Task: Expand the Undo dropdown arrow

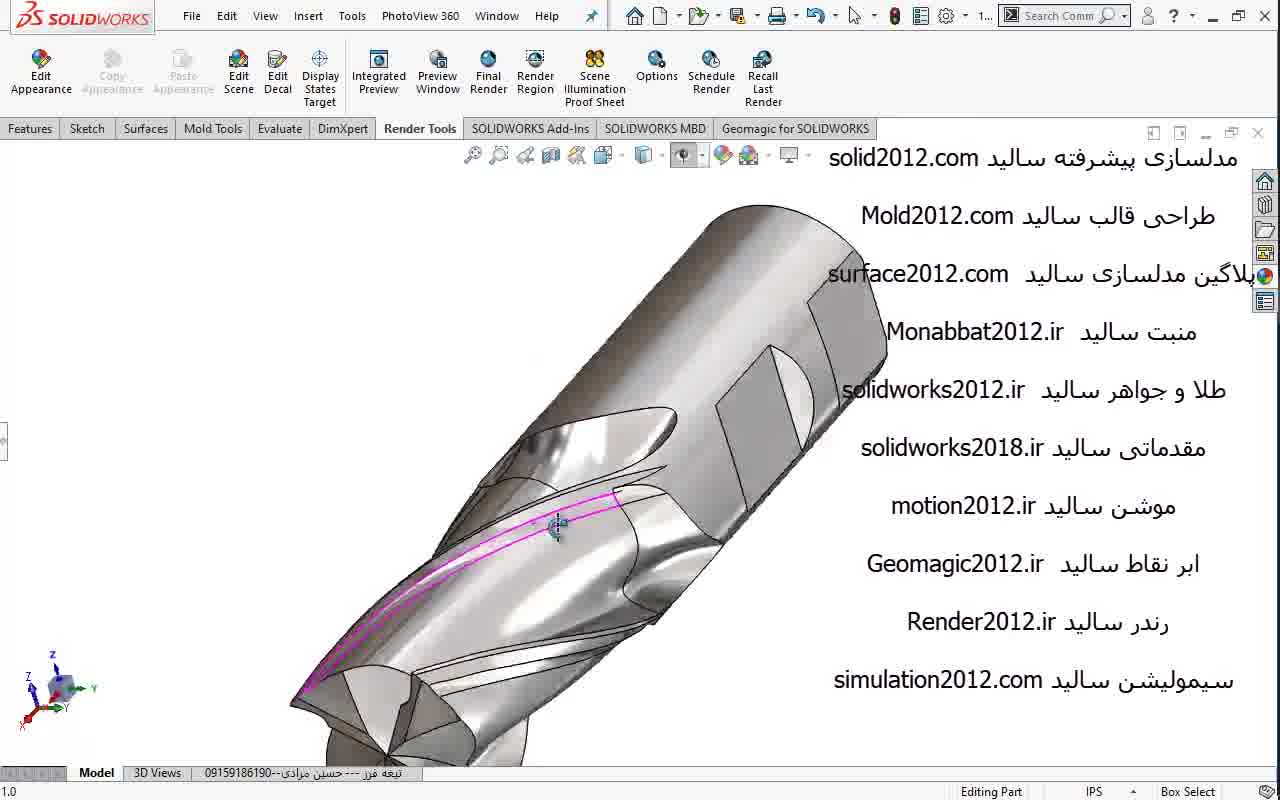Action: pyautogui.click(x=835, y=16)
